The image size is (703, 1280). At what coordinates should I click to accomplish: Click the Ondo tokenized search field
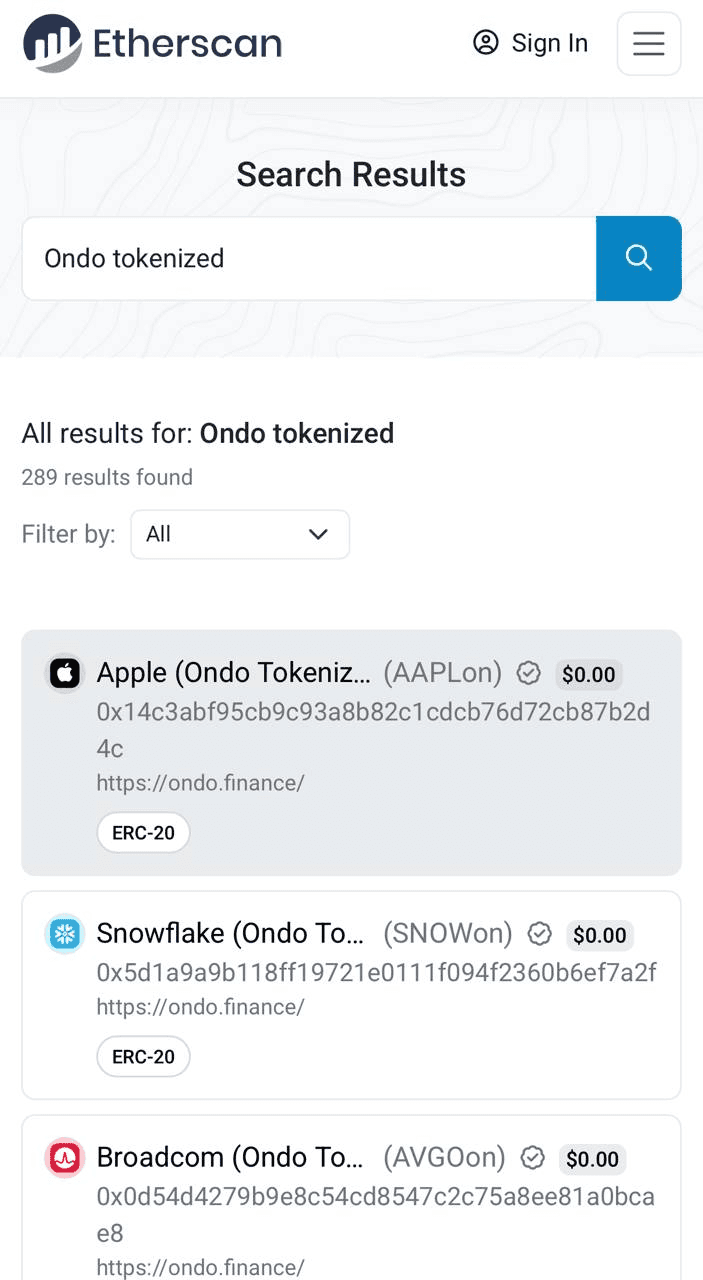309,258
